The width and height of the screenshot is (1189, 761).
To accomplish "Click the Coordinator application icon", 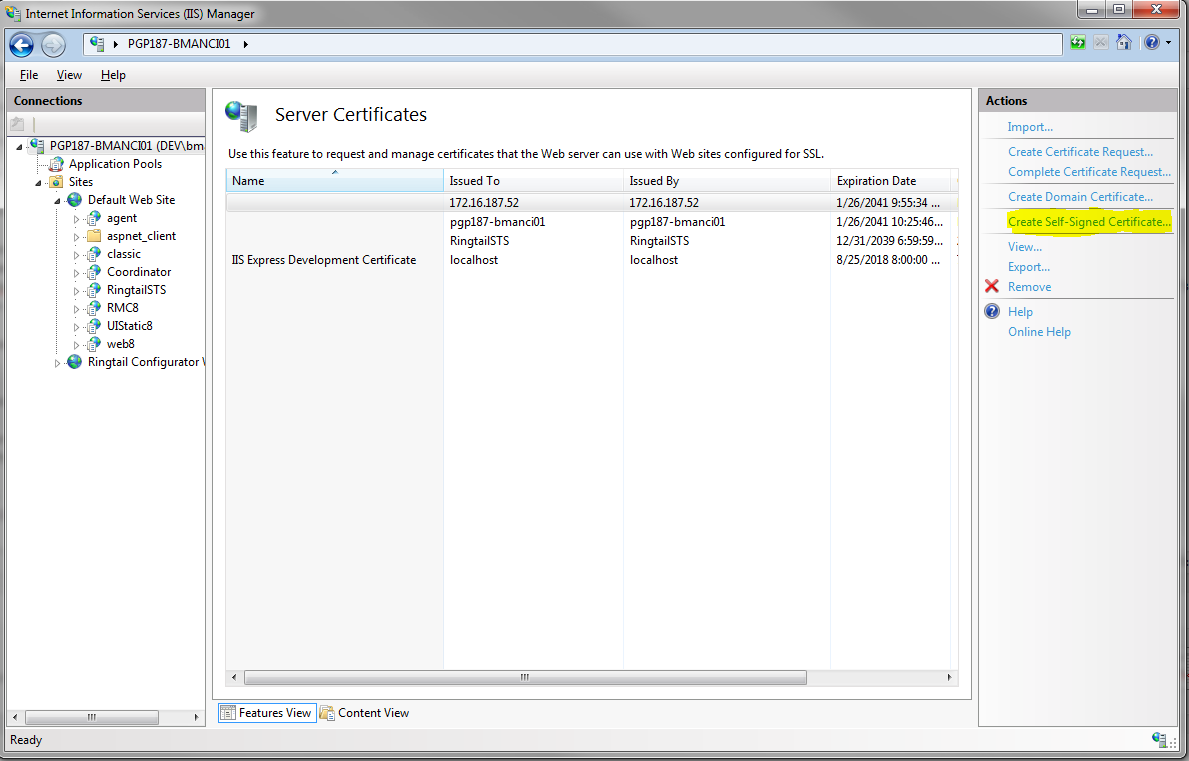I will pos(93,272).
